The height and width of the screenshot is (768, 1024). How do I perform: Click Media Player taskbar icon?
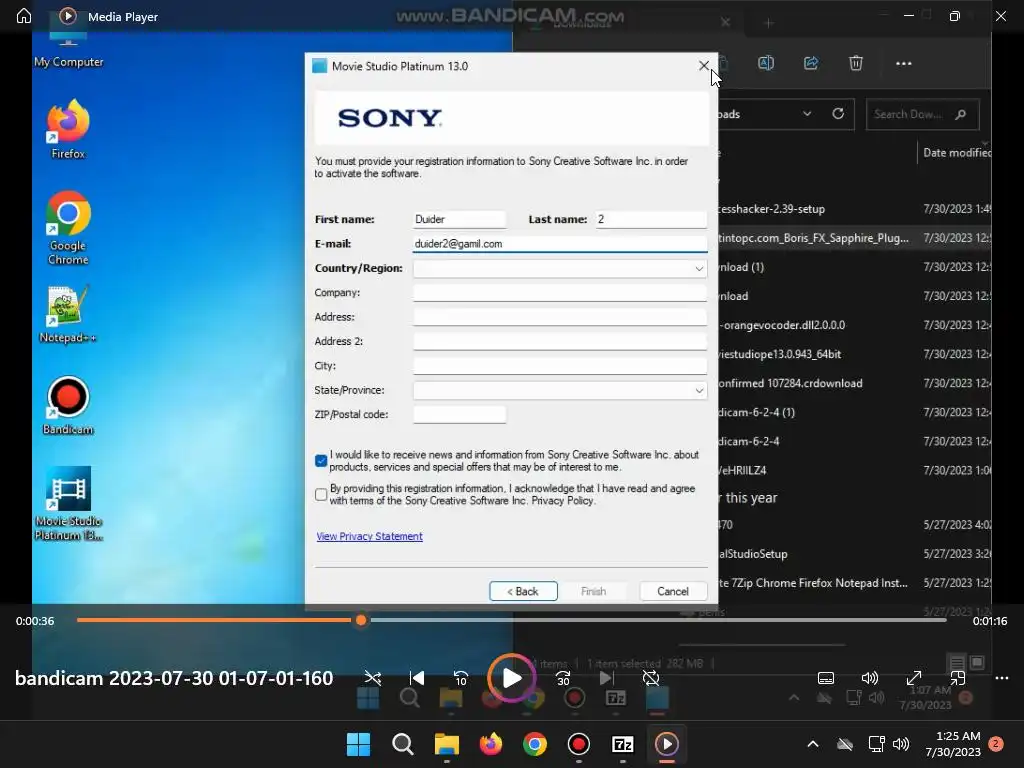666,744
